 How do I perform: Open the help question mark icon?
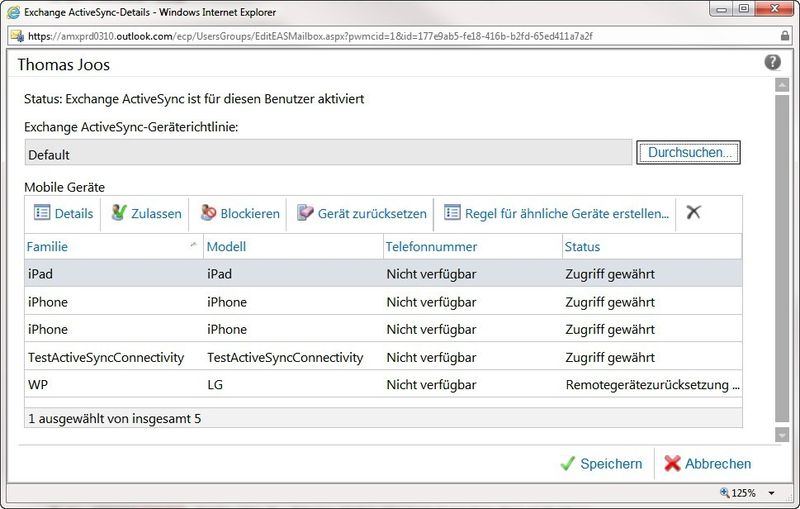pos(772,62)
